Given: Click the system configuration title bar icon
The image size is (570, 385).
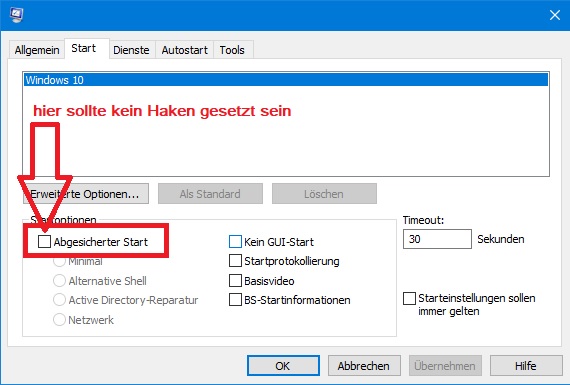Looking at the screenshot, I should pos(17,15).
